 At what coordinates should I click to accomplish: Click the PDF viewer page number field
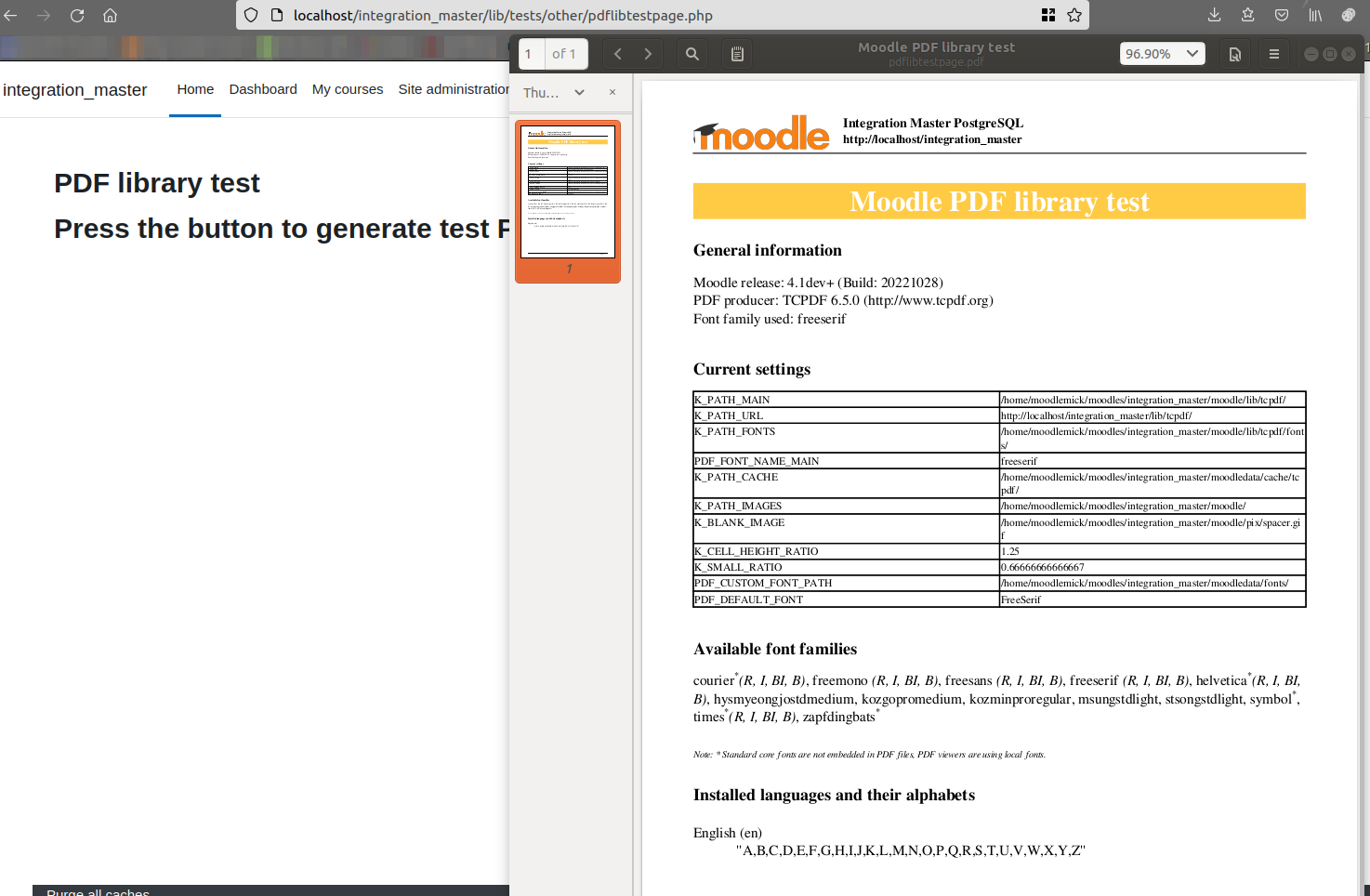click(534, 54)
